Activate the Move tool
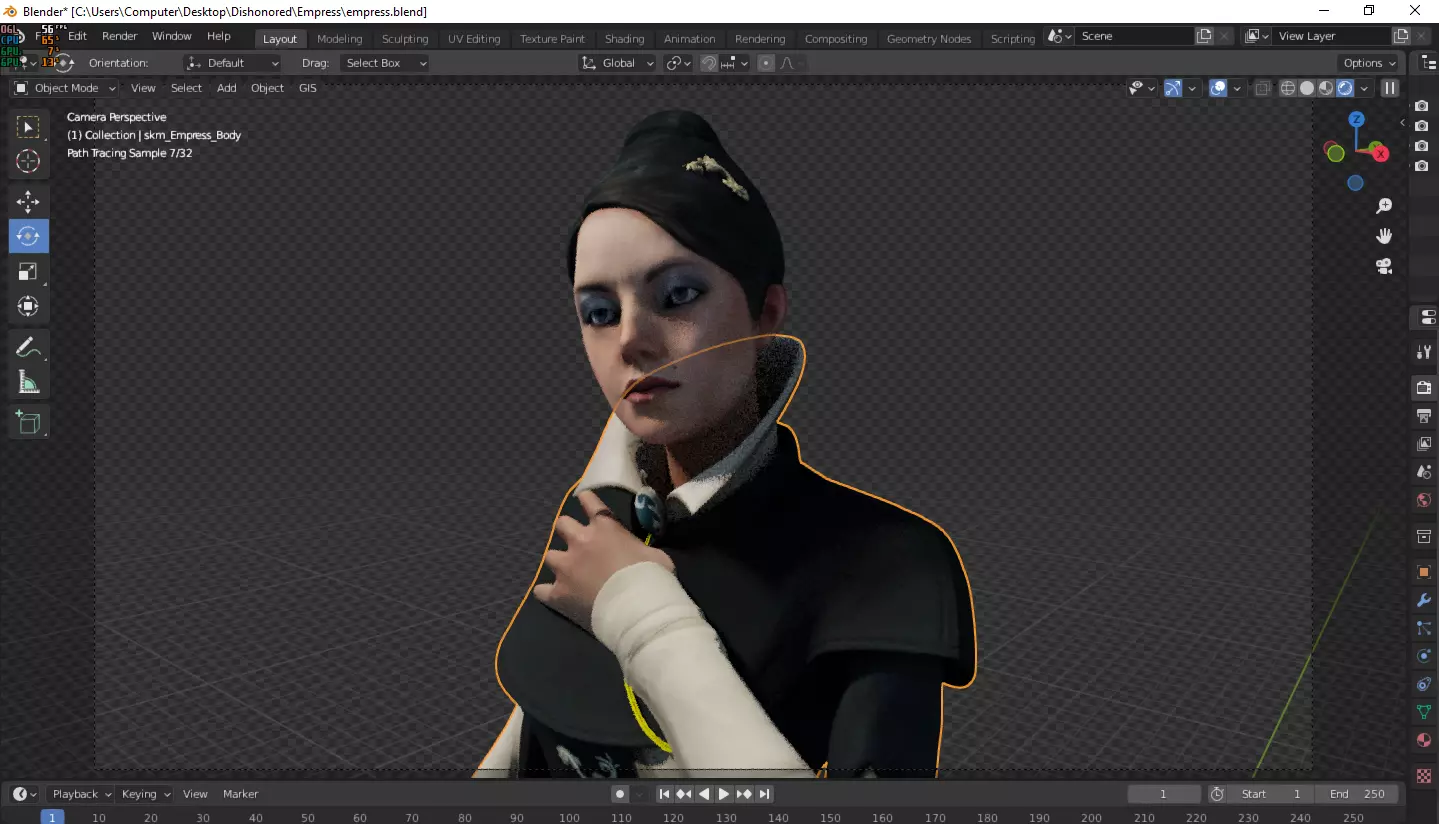The width and height of the screenshot is (1439, 824). 28,201
